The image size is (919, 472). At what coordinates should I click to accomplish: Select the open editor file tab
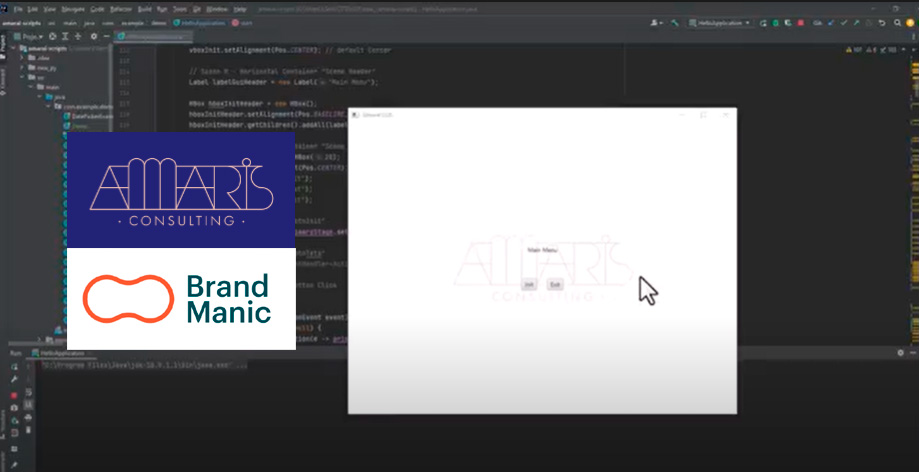[x=154, y=37]
